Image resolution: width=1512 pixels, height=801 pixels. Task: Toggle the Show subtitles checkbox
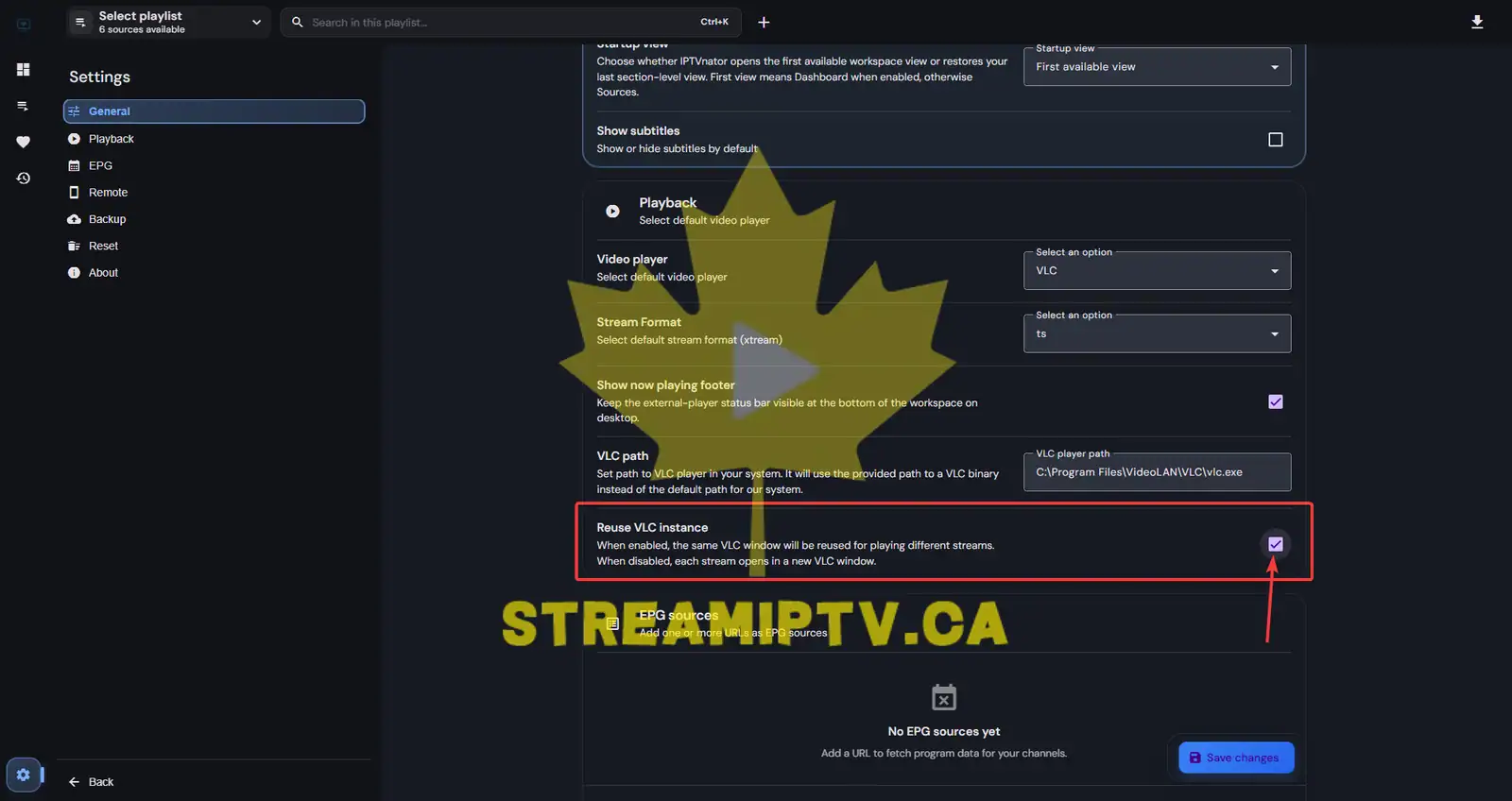point(1275,140)
